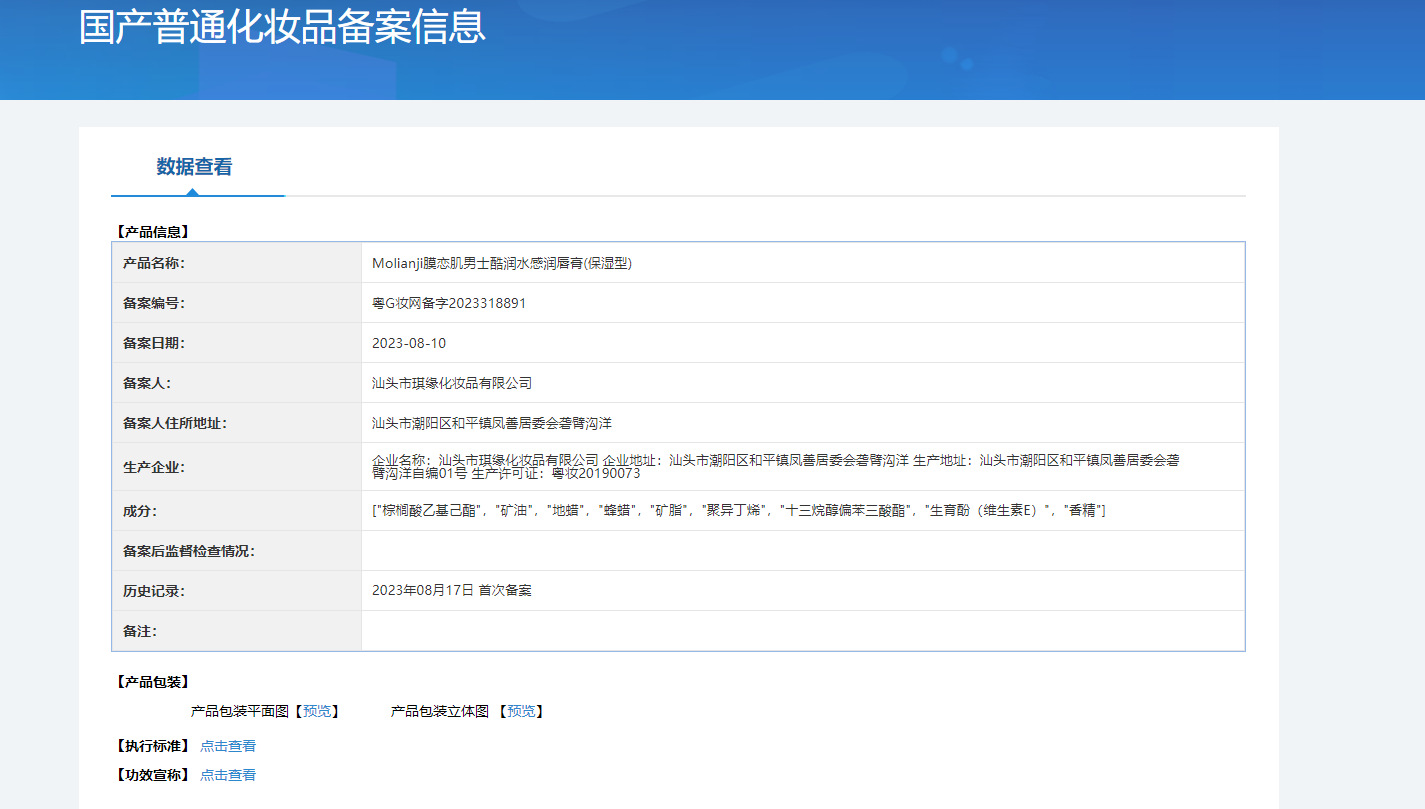
Task: Open 产品包装立体图 预览 link
Action: 521,711
